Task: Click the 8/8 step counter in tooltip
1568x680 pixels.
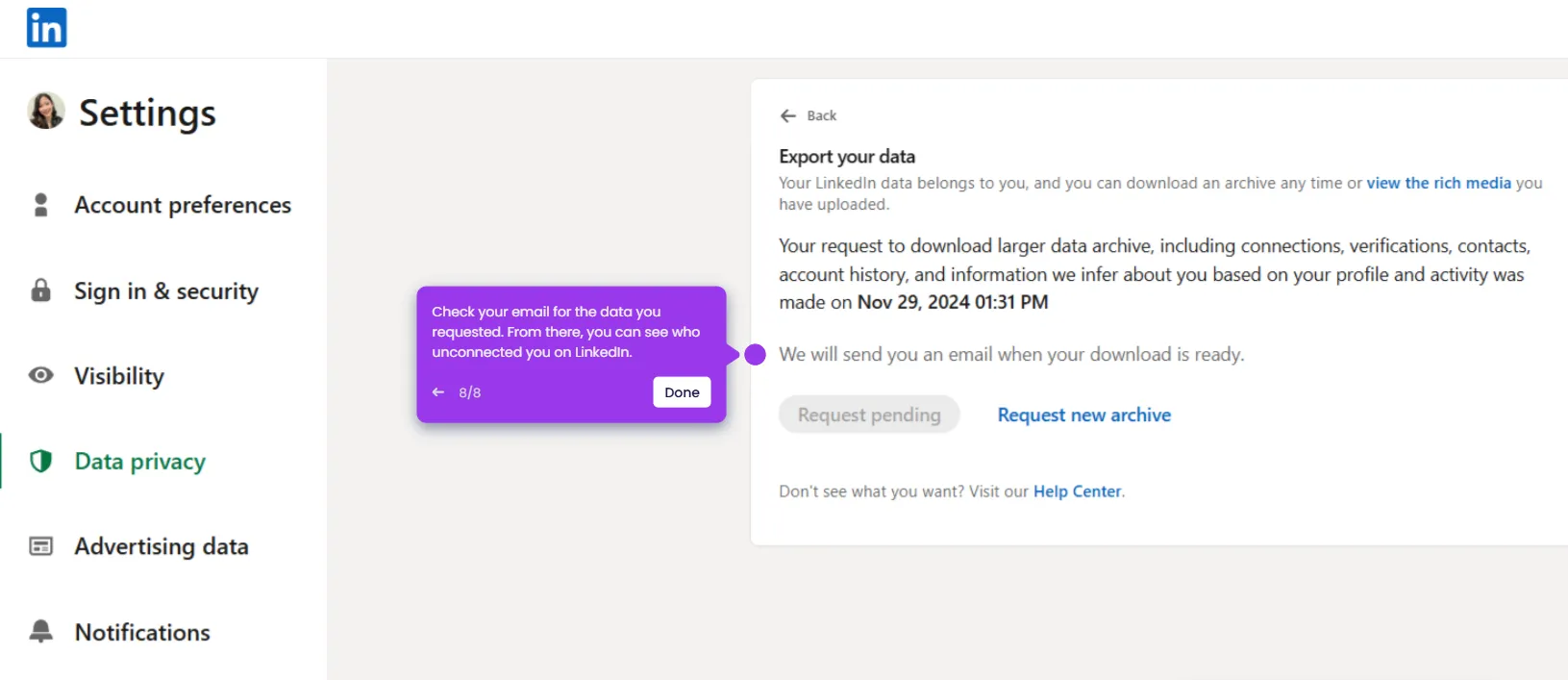Action: (x=469, y=392)
